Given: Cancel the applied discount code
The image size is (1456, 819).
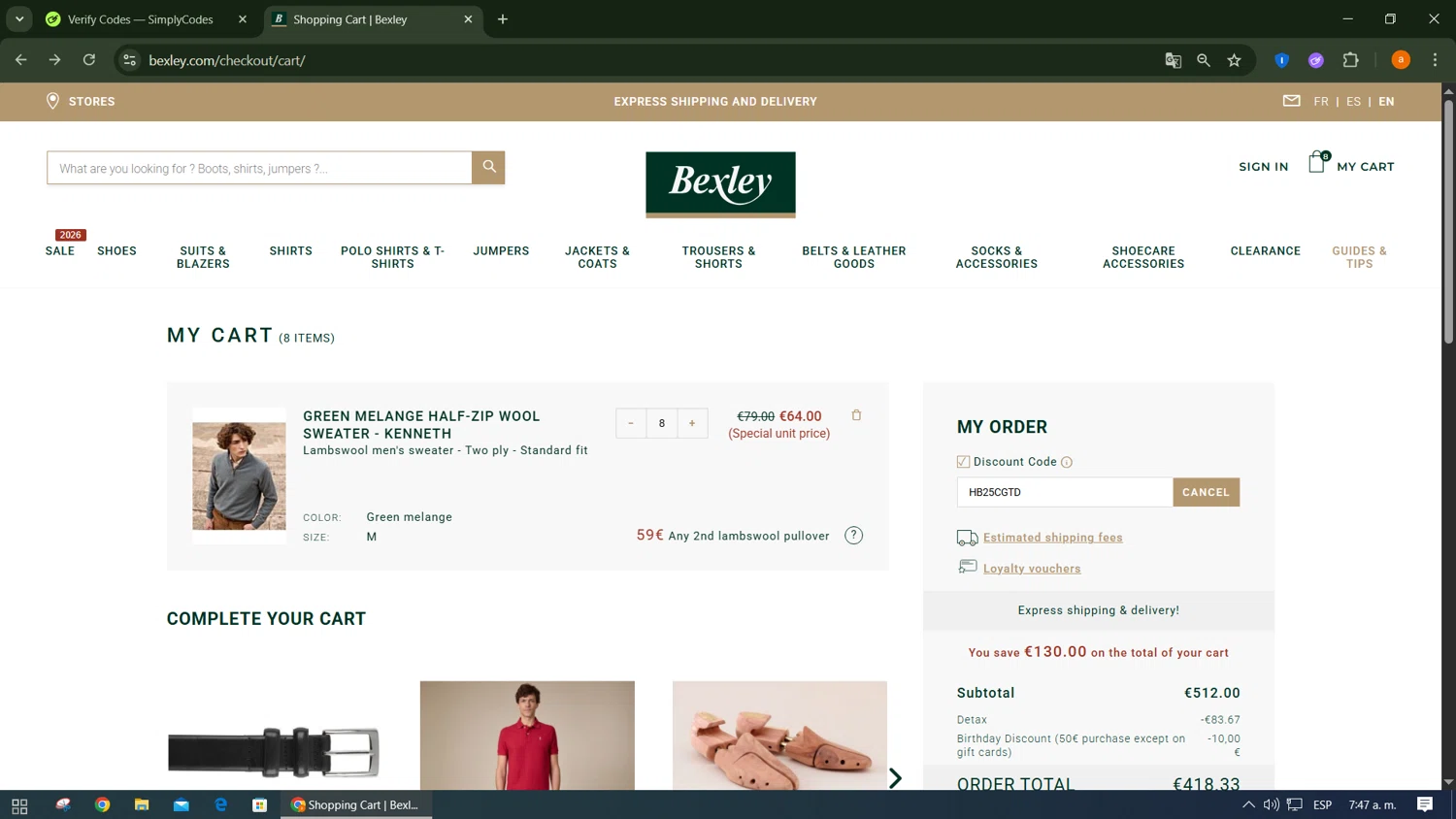Looking at the screenshot, I should click(x=1206, y=492).
